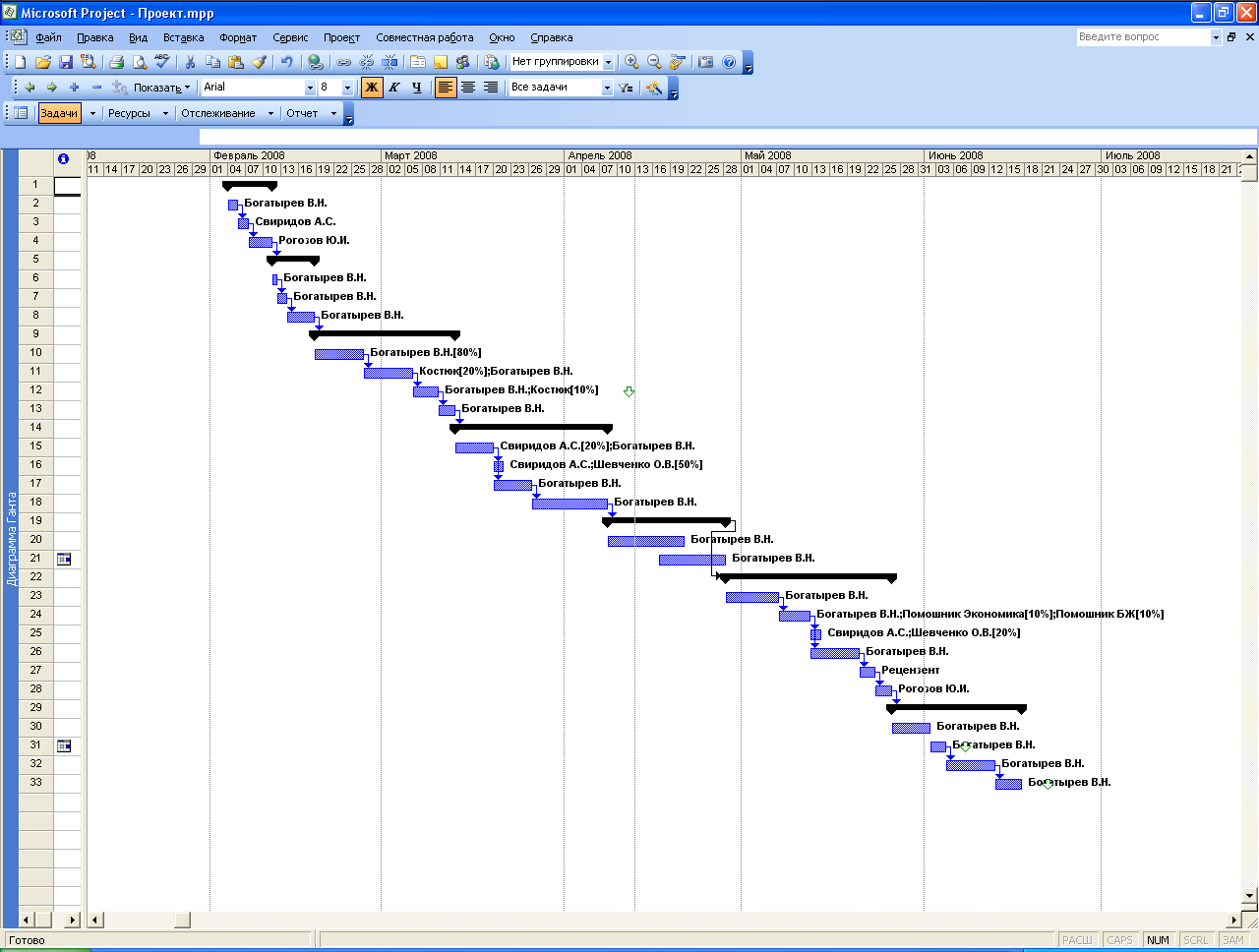Screen dimensions: 1259x952
Task: Click the horizontal scrollbar thumb of the Gantt chart
Action: [183, 921]
